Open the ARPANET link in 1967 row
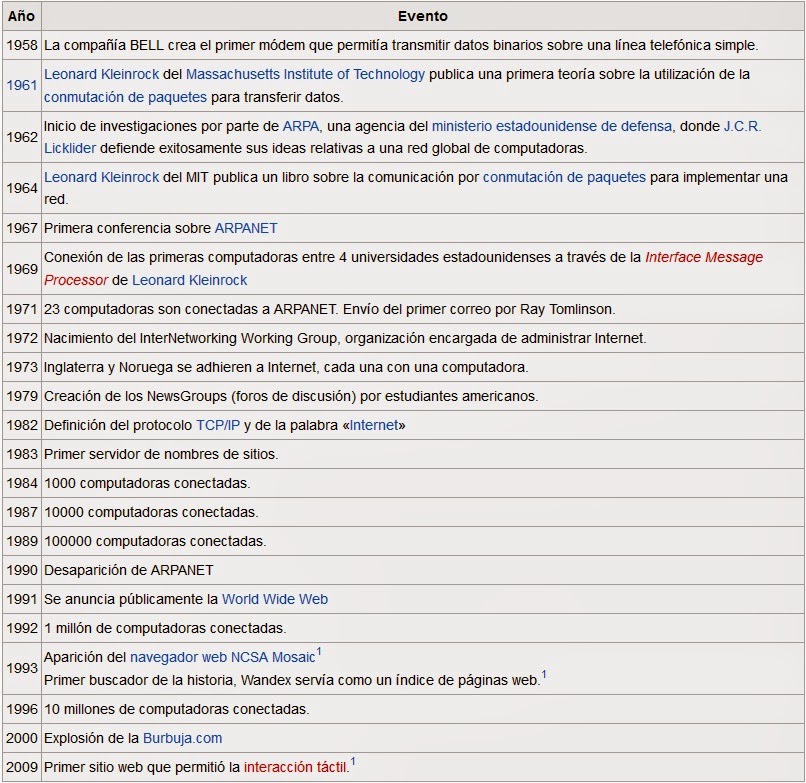 [x=246, y=228]
